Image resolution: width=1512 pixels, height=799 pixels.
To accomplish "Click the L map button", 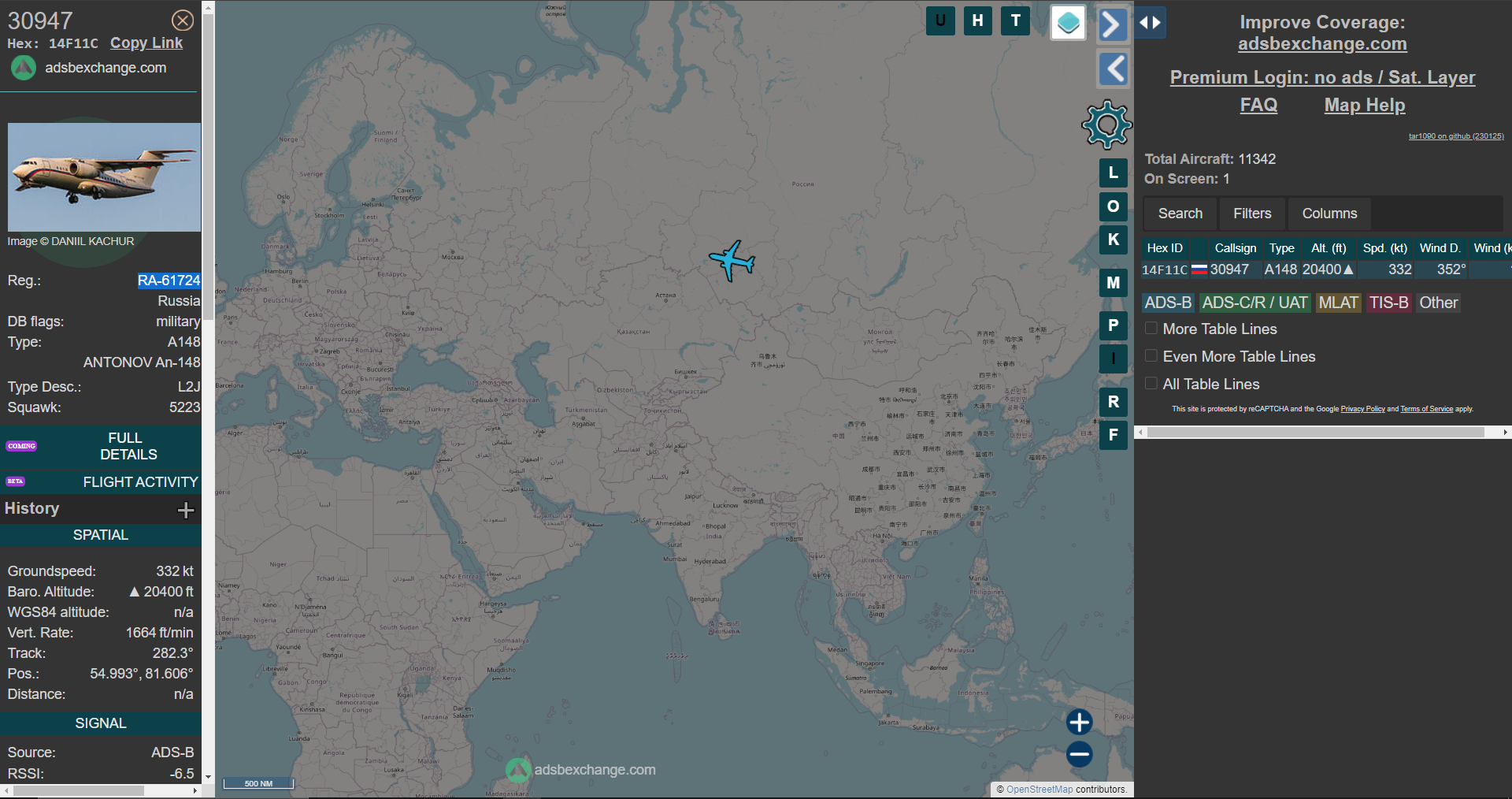I will pyautogui.click(x=1113, y=173).
